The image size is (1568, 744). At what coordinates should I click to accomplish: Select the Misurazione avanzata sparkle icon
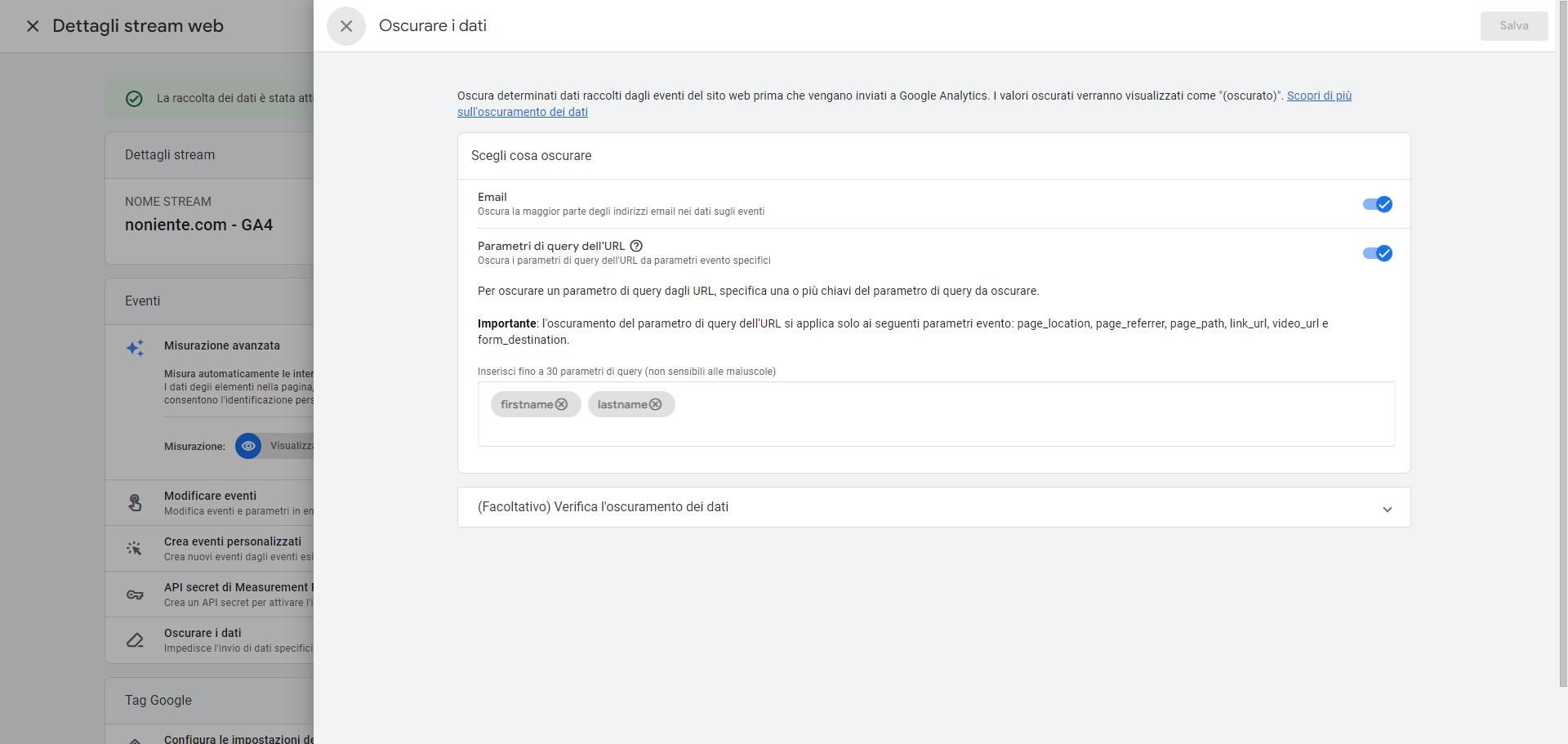coord(134,347)
